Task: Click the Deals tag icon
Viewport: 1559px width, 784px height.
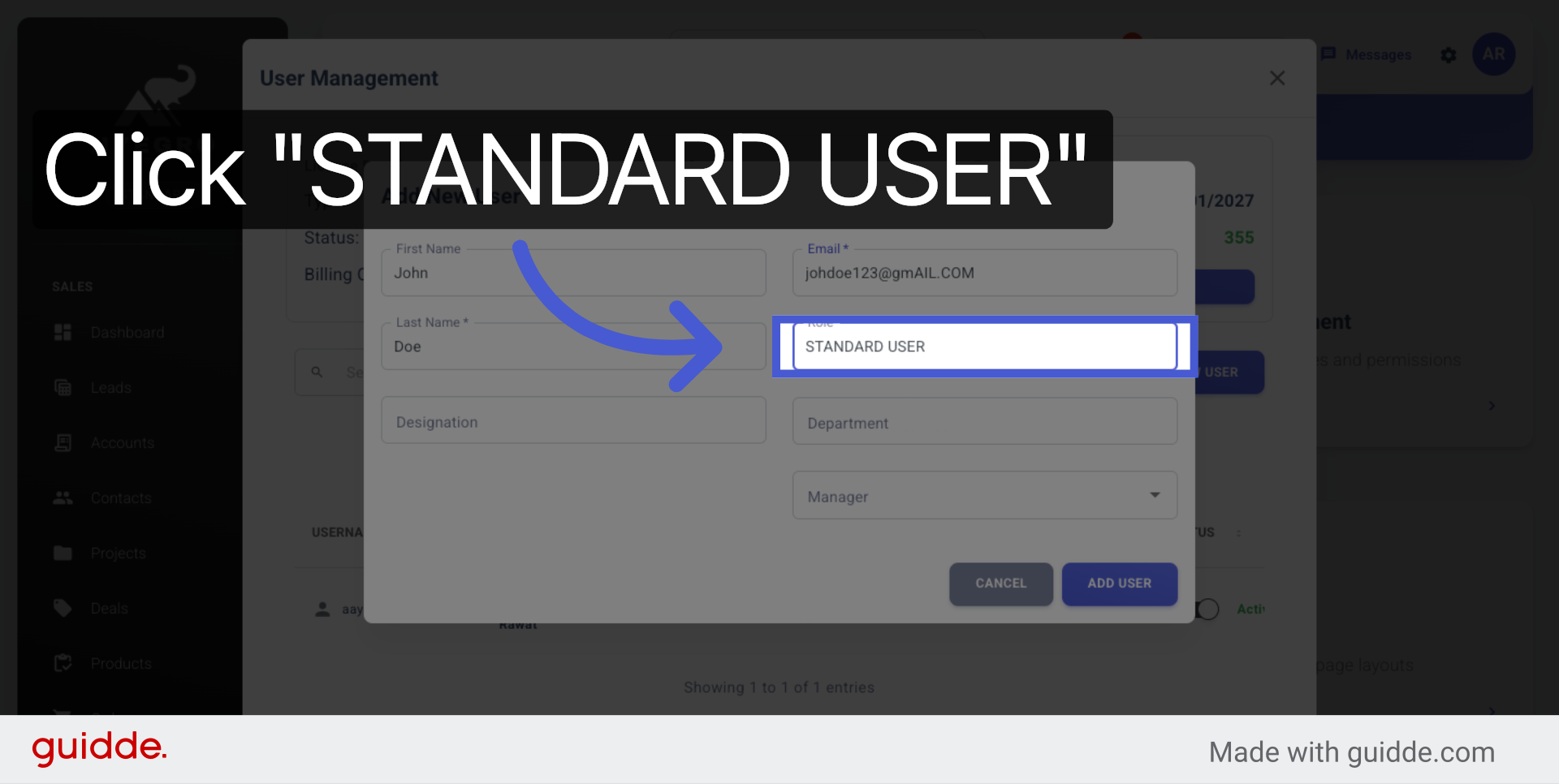Action: [63, 608]
